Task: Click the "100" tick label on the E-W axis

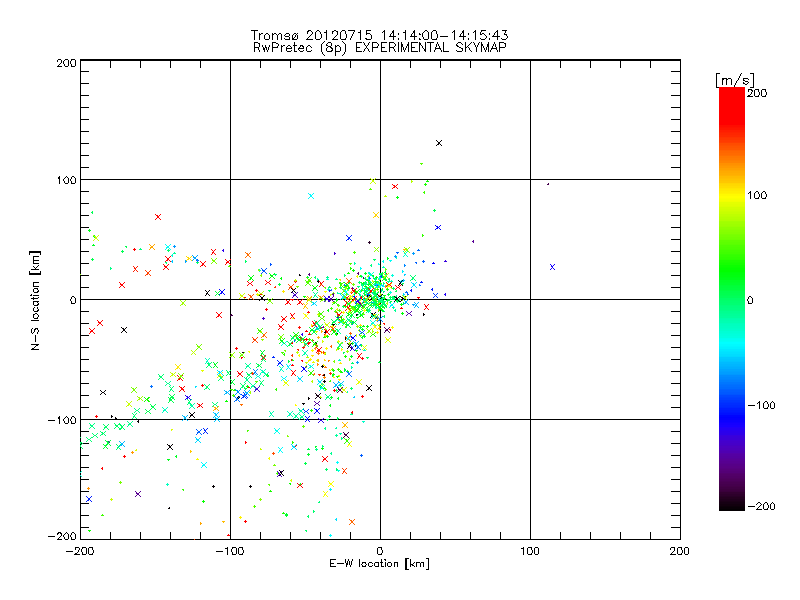Action: tap(530, 551)
